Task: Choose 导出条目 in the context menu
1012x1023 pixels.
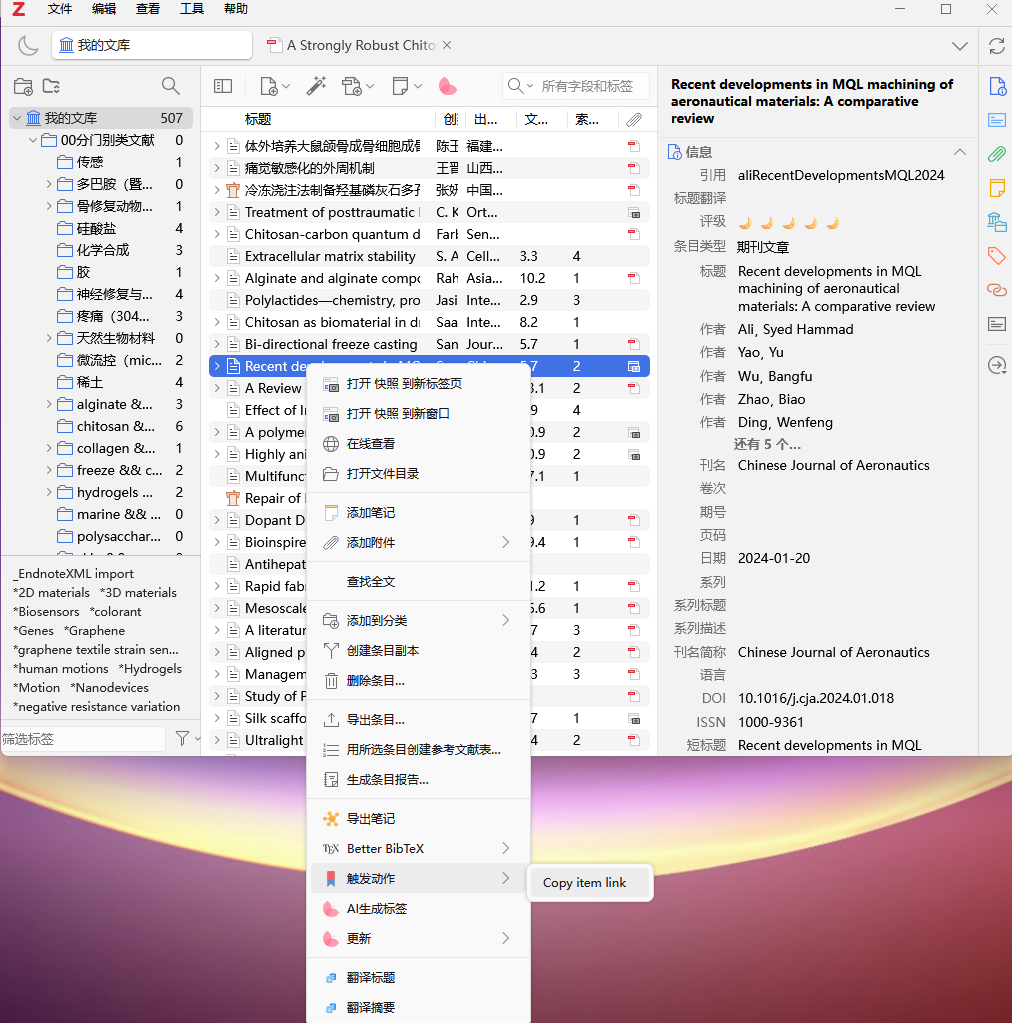Action: click(375, 719)
